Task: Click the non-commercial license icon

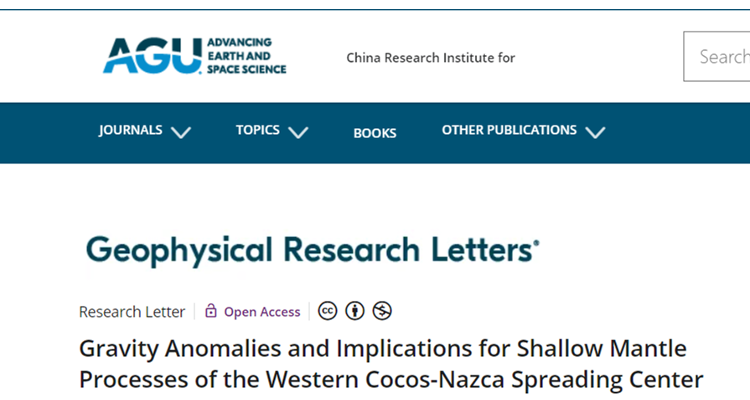Action: point(382,311)
